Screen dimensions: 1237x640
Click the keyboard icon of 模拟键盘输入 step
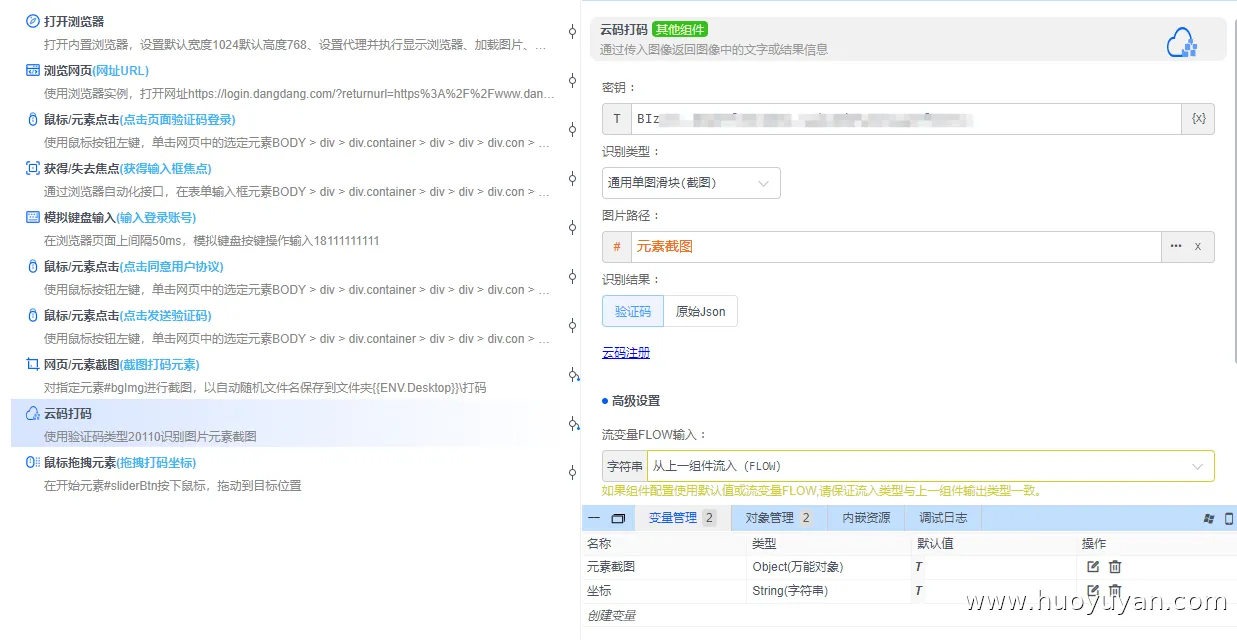click(32, 217)
